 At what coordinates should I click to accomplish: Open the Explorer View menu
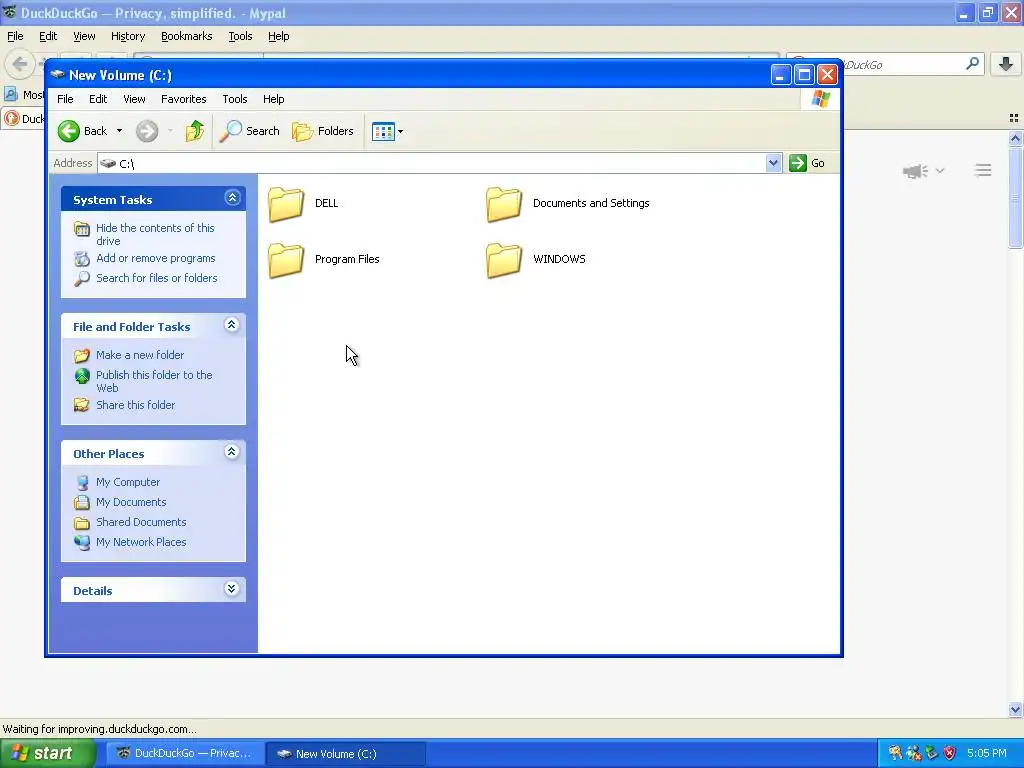(134, 99)
